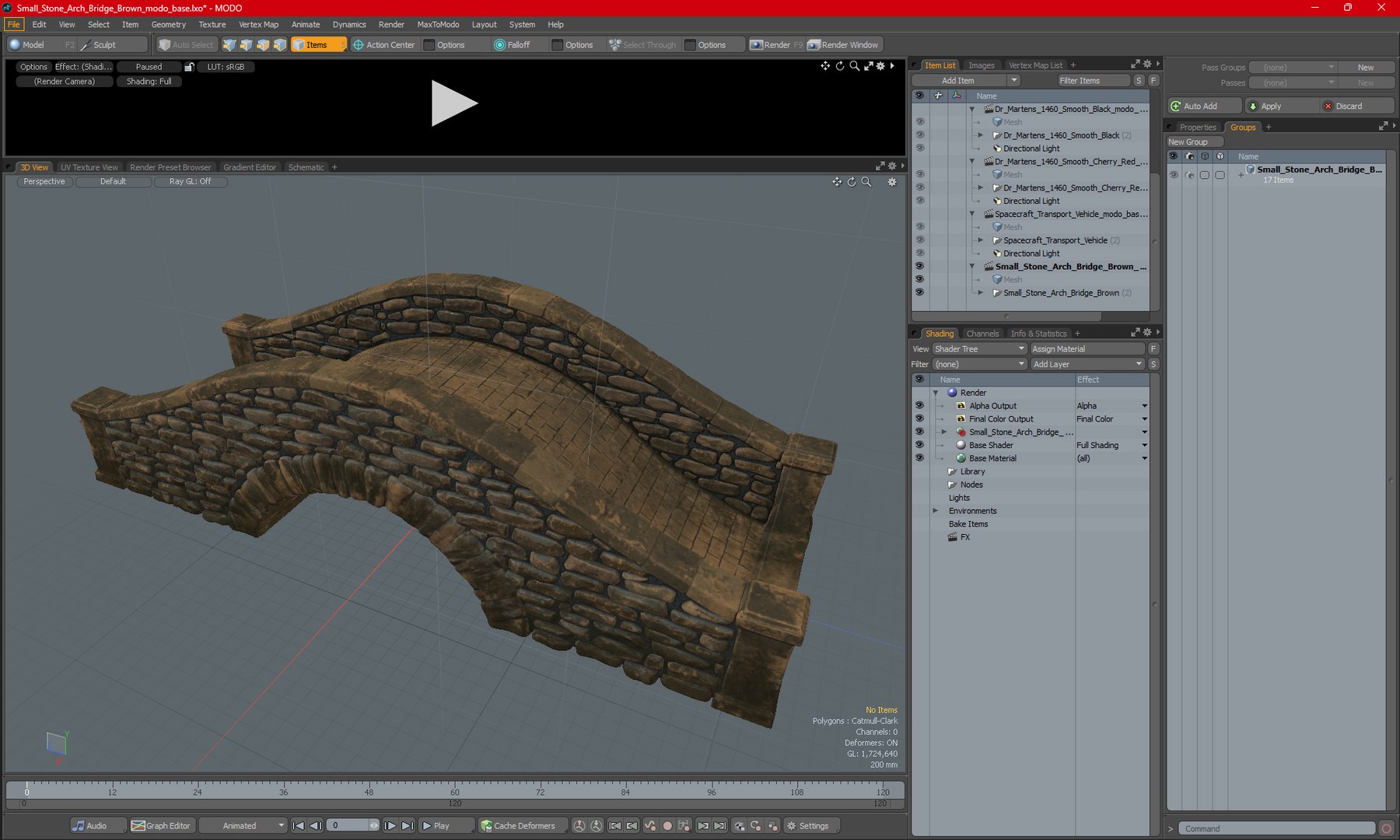Toggle visibility of Small_Stone_Arch_Bridge_Brown scene item
The width and height of the screenshot is (1400, 840).
click(x=919, y=266)
